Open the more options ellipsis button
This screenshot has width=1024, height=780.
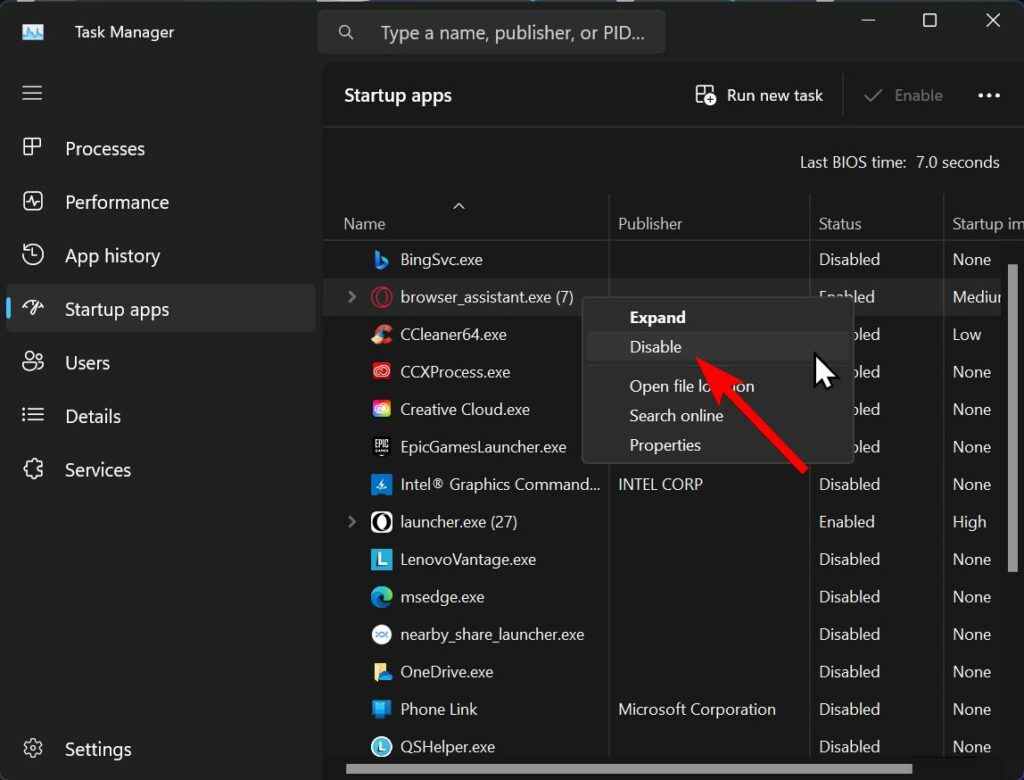[x=989, y=94]
